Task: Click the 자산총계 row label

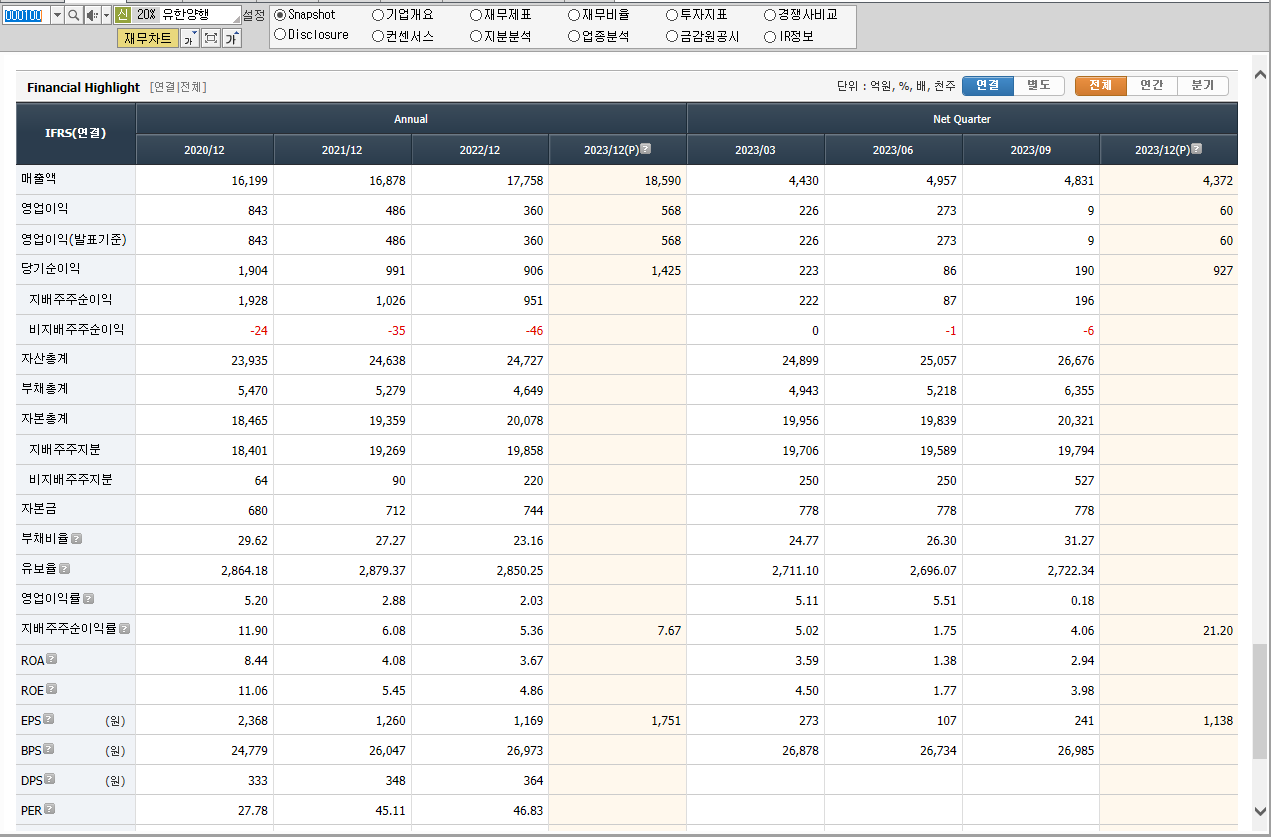Action: click(x=45, y=358)
